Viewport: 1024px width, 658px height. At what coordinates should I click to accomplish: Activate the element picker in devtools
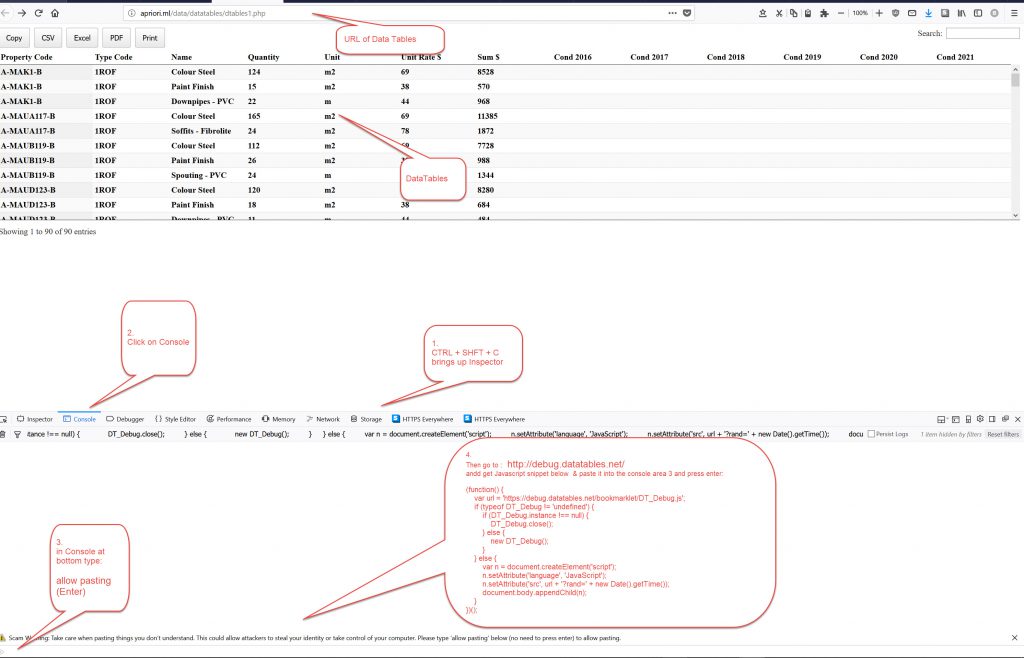[4, 419]
